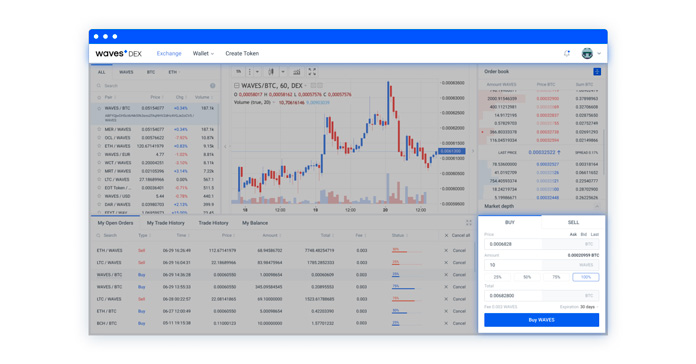Viewport: 696px width, 364px height.
Task: Click the order Price input field
Action: (542, 244)
